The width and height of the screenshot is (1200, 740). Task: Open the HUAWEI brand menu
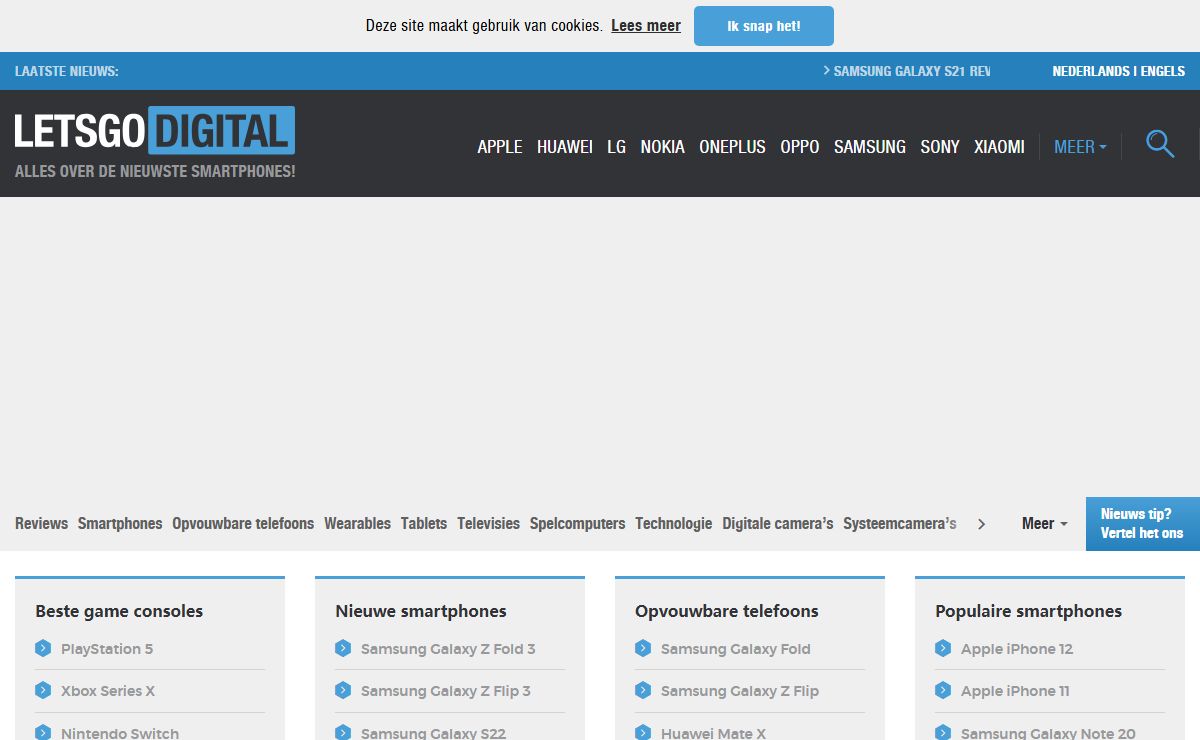pyautogui.click(x=565, y=147)
